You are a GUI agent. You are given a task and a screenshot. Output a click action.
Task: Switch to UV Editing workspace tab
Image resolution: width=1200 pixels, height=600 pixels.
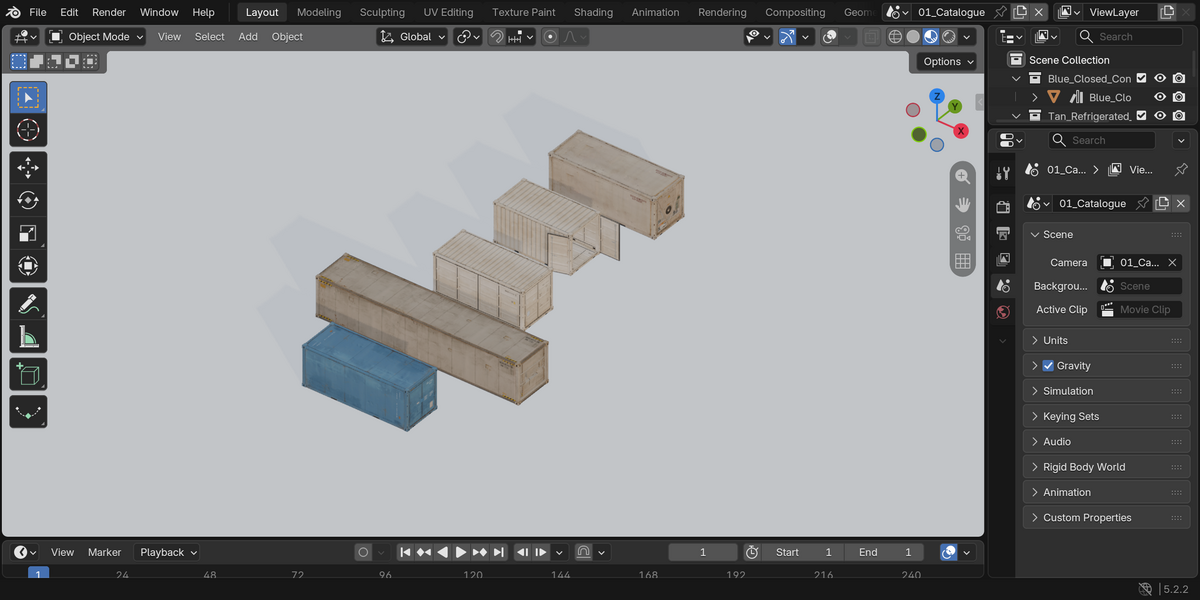click(x=448, y=12)
